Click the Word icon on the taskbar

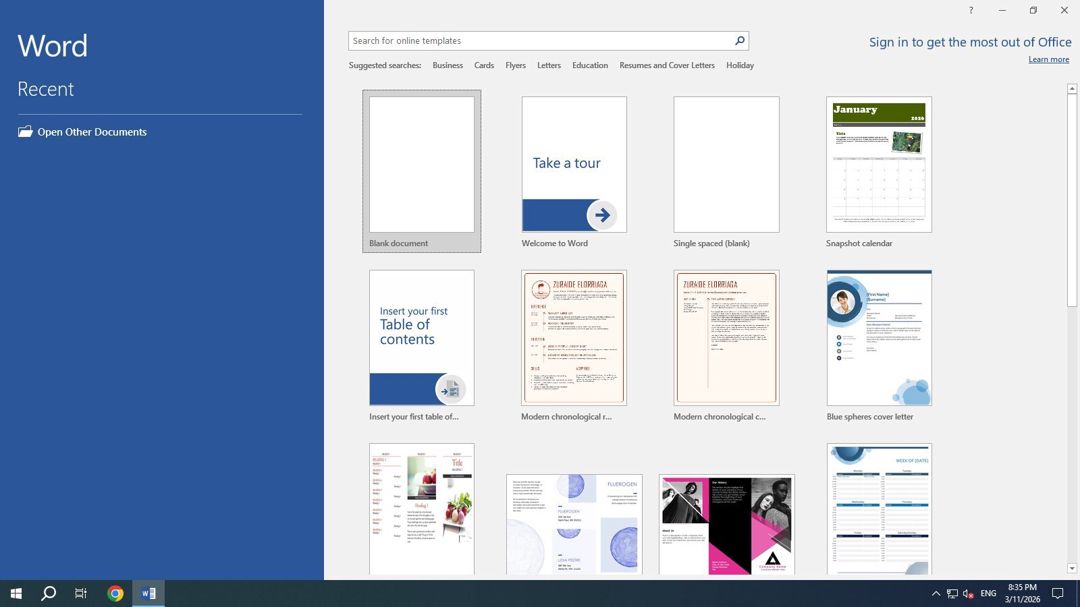pyautogui.click(x=148, y=593)
